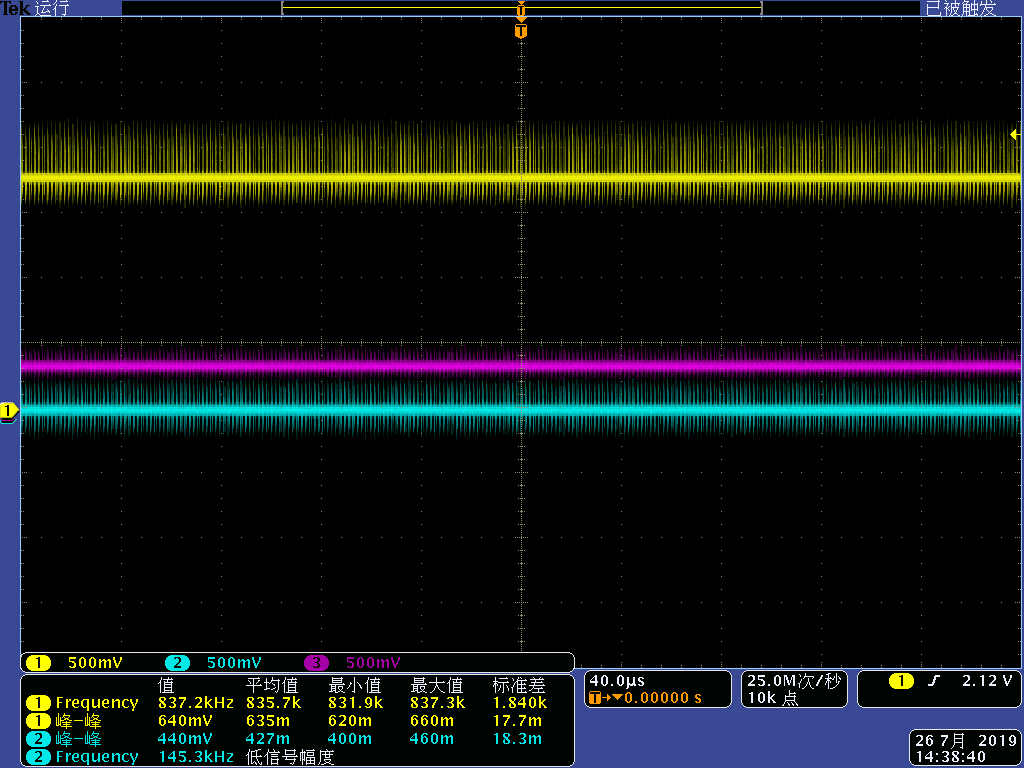The height and width of the screenshot is (768, 1024).
Task: Click the date and time display
Action: tap(964, 749)
